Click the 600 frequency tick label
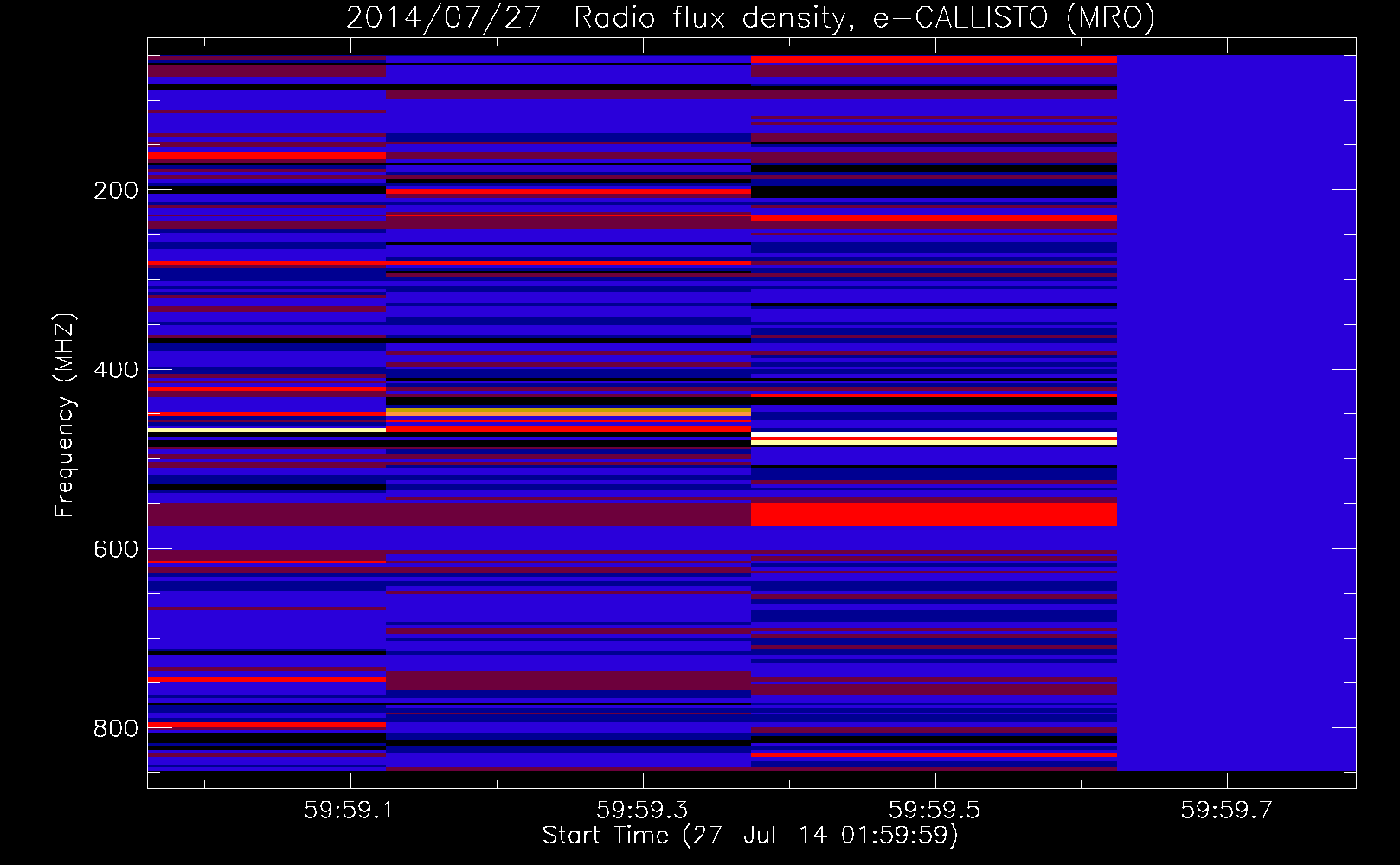Image resolution: width=1400 pixels, height=865 pixels. 116,550
